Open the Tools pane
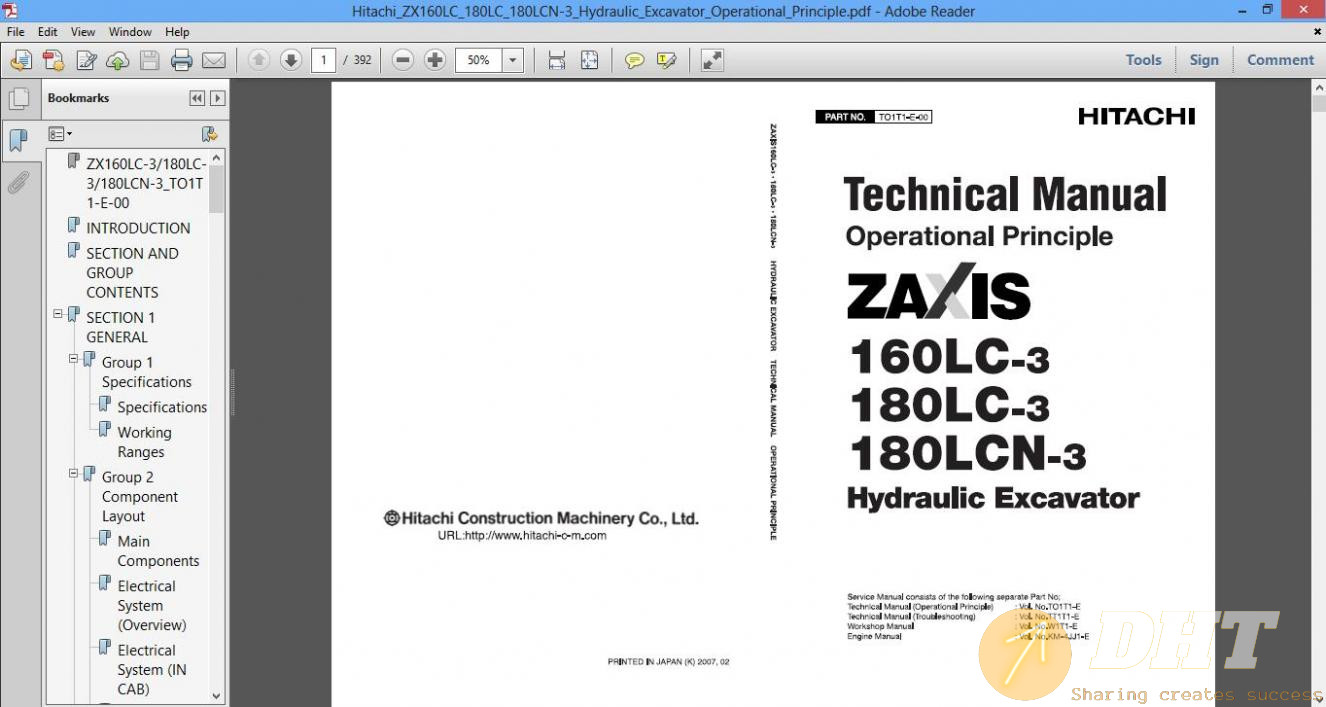 click(1143, 60)
